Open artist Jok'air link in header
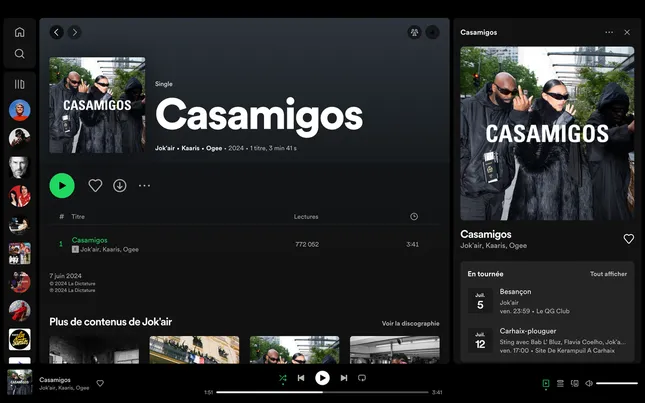Image resolution: width=645 pixels, height=403 pixels. click(165, 148)
